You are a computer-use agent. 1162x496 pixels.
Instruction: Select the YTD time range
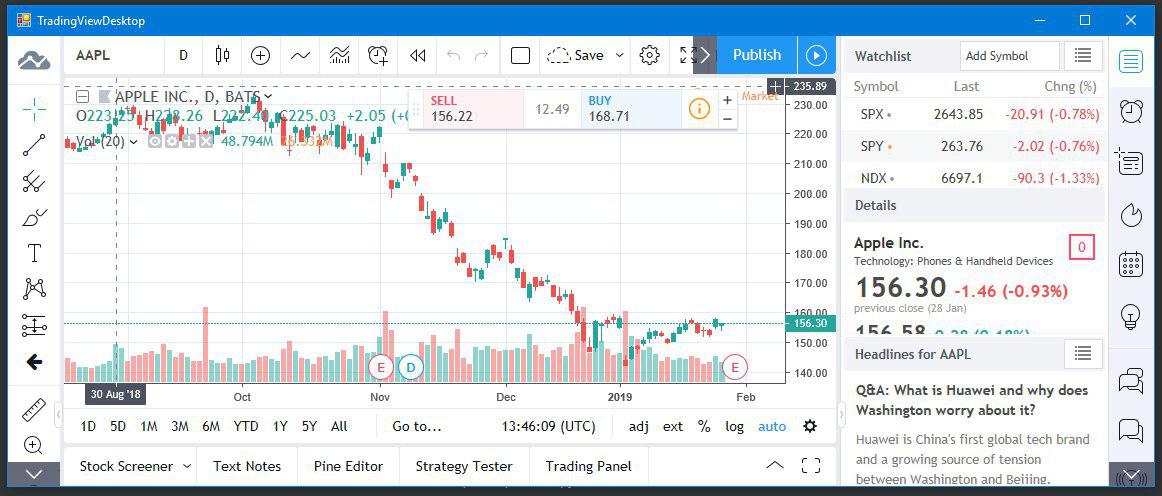(x=245, y=426)
